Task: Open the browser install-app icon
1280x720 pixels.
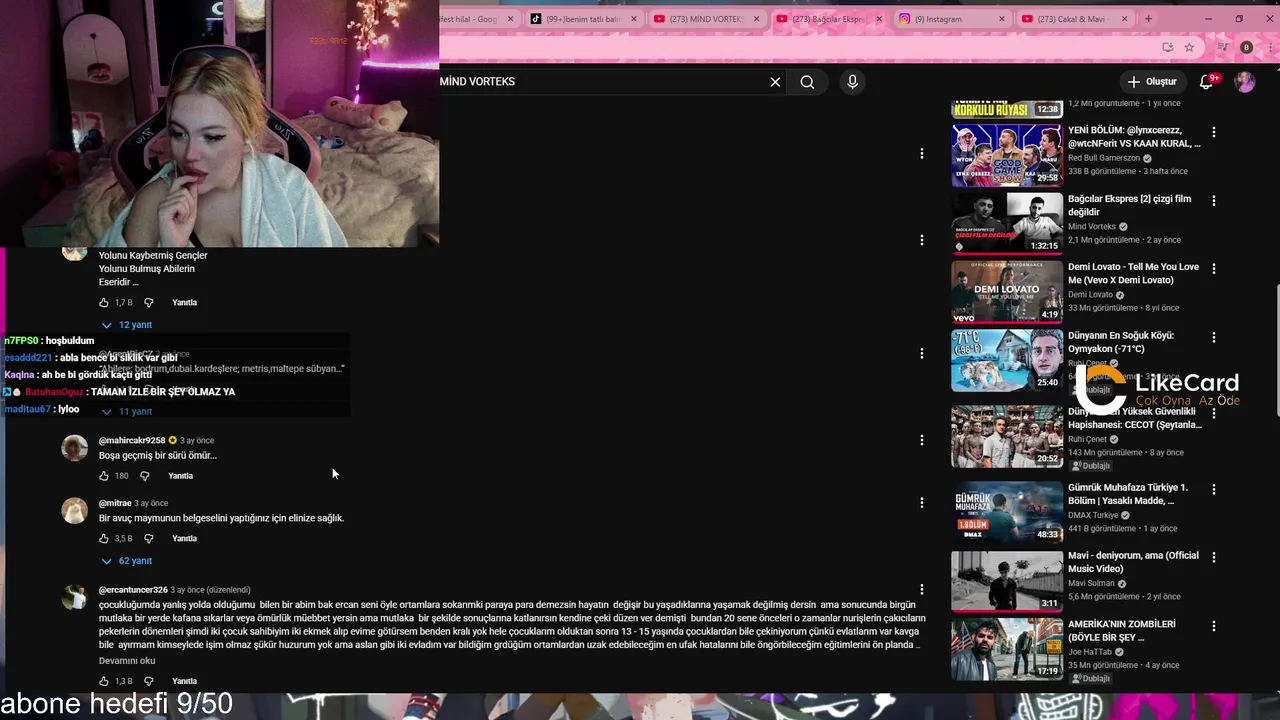Action: (x=1167, y=47)
